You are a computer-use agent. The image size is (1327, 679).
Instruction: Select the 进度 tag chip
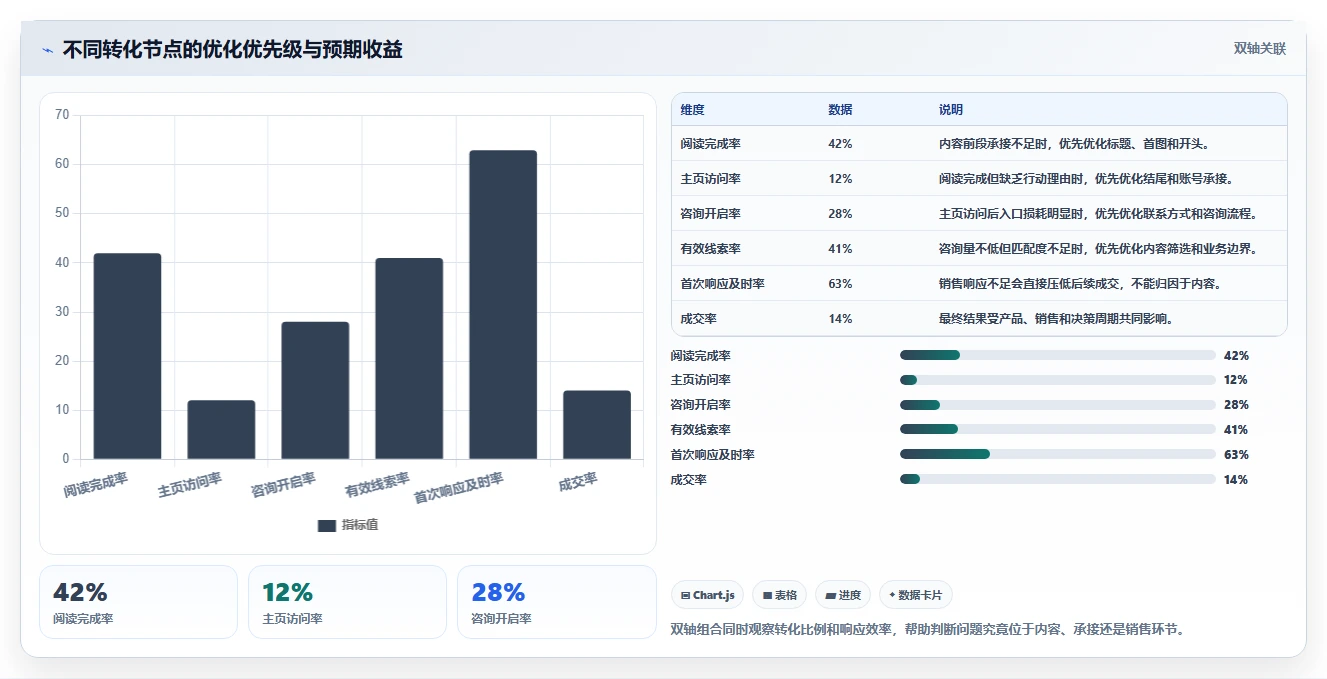pyautogui.click(x=843, y=595)
